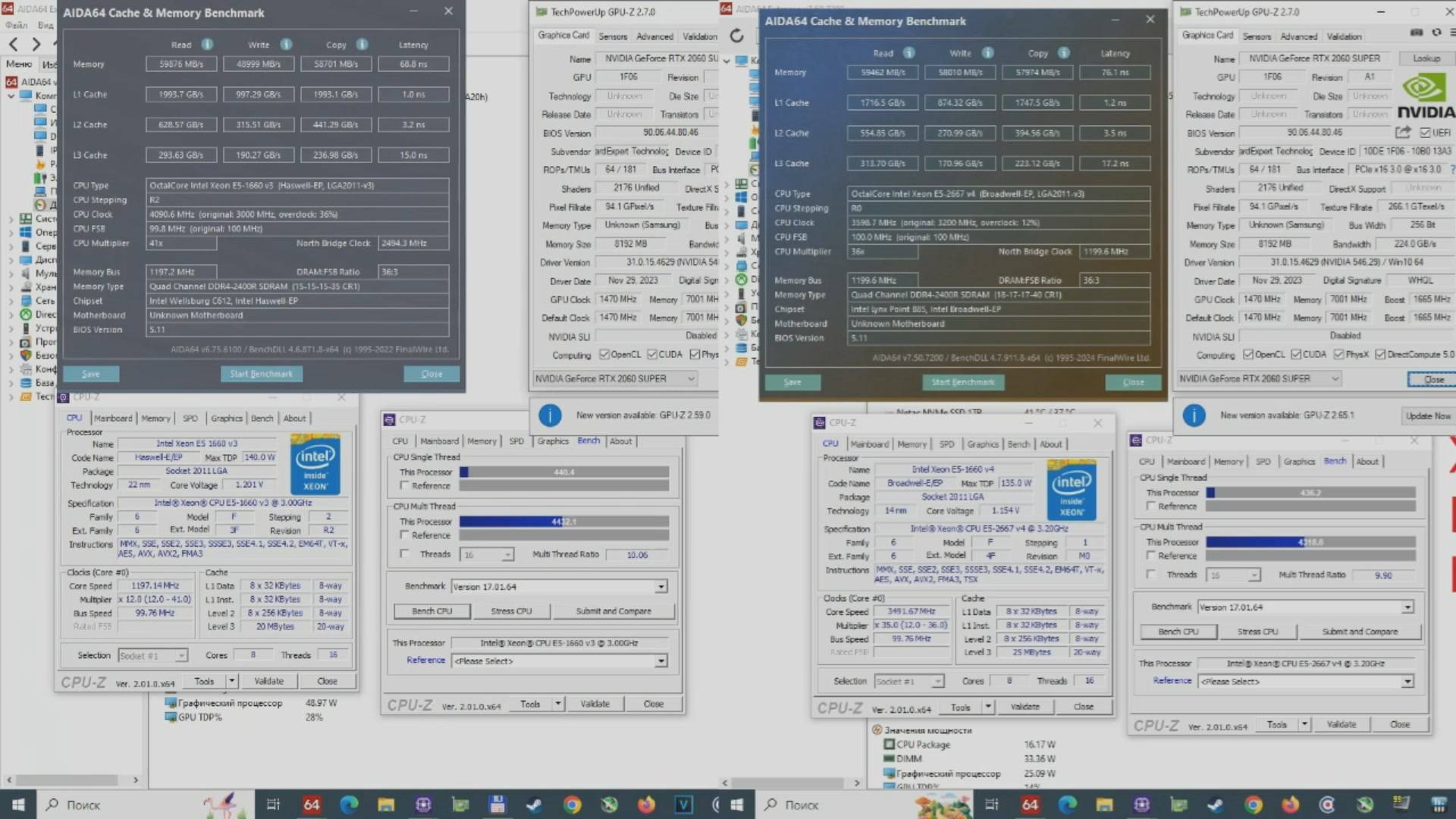
Task: Click the Read info icon in the left AIDA64 benchmark
Action: (x=207, y=45)
